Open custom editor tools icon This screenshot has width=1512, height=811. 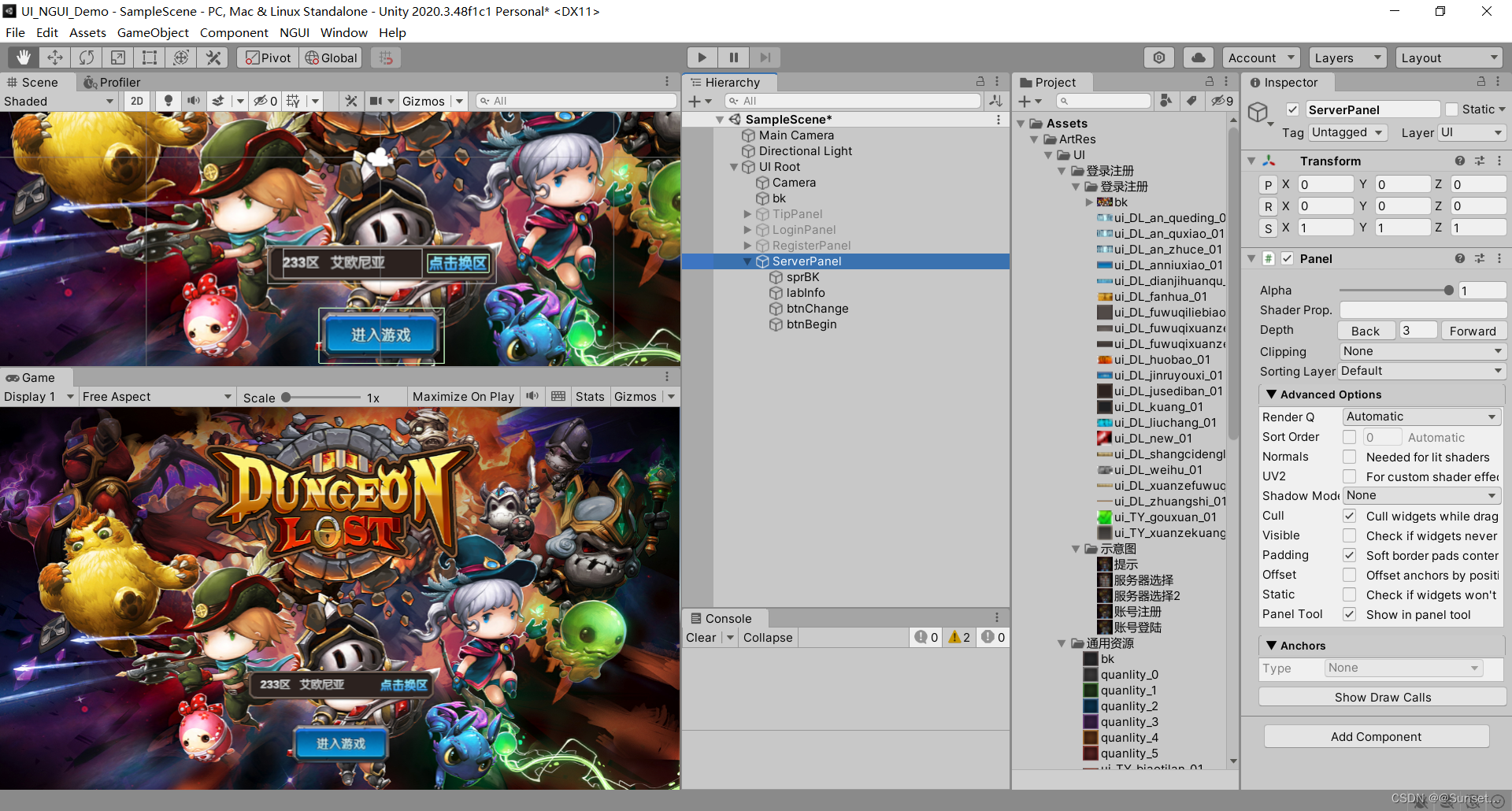tap(213, 57)
